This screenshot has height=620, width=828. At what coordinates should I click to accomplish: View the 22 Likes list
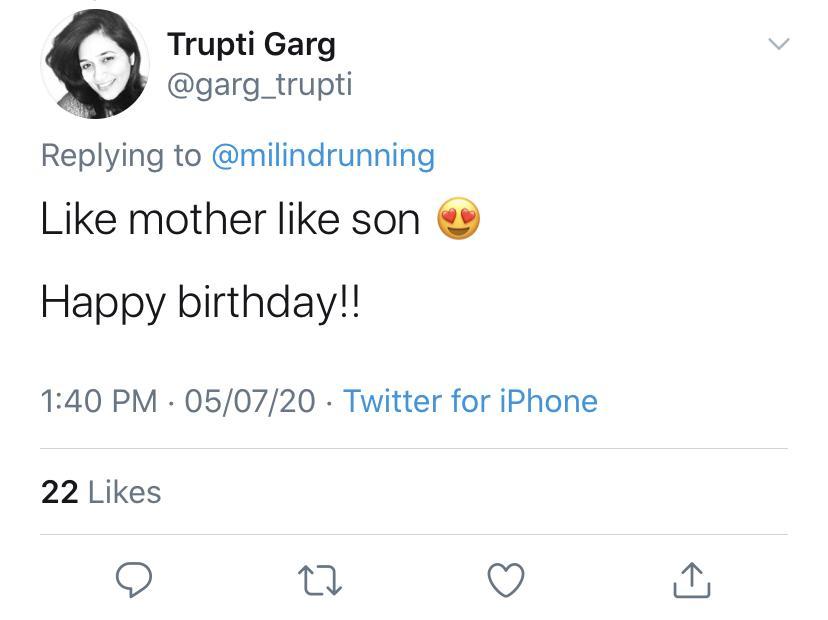(101, 492)
